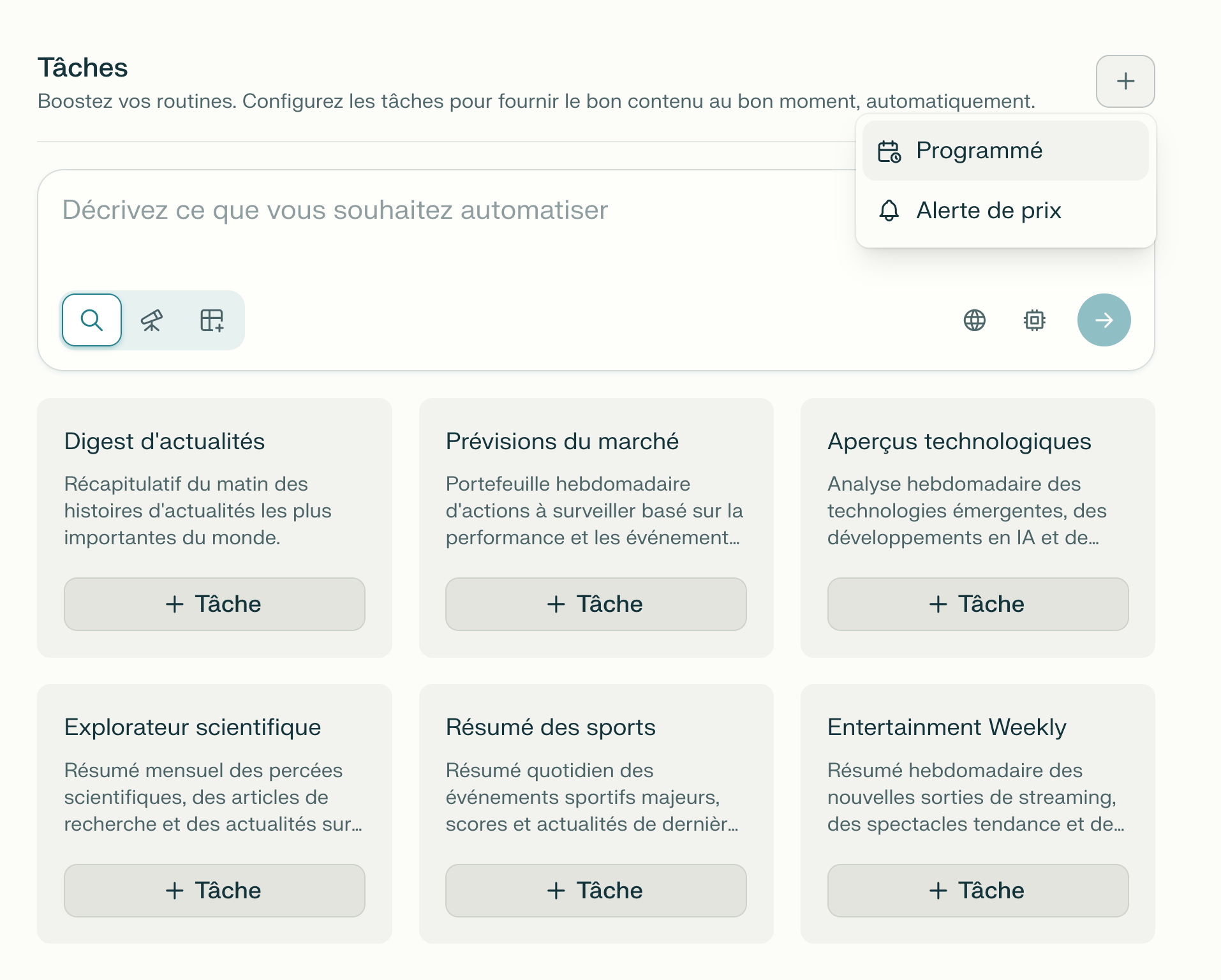
Task: Open the globe sources selector
Action: pos(974,320)
